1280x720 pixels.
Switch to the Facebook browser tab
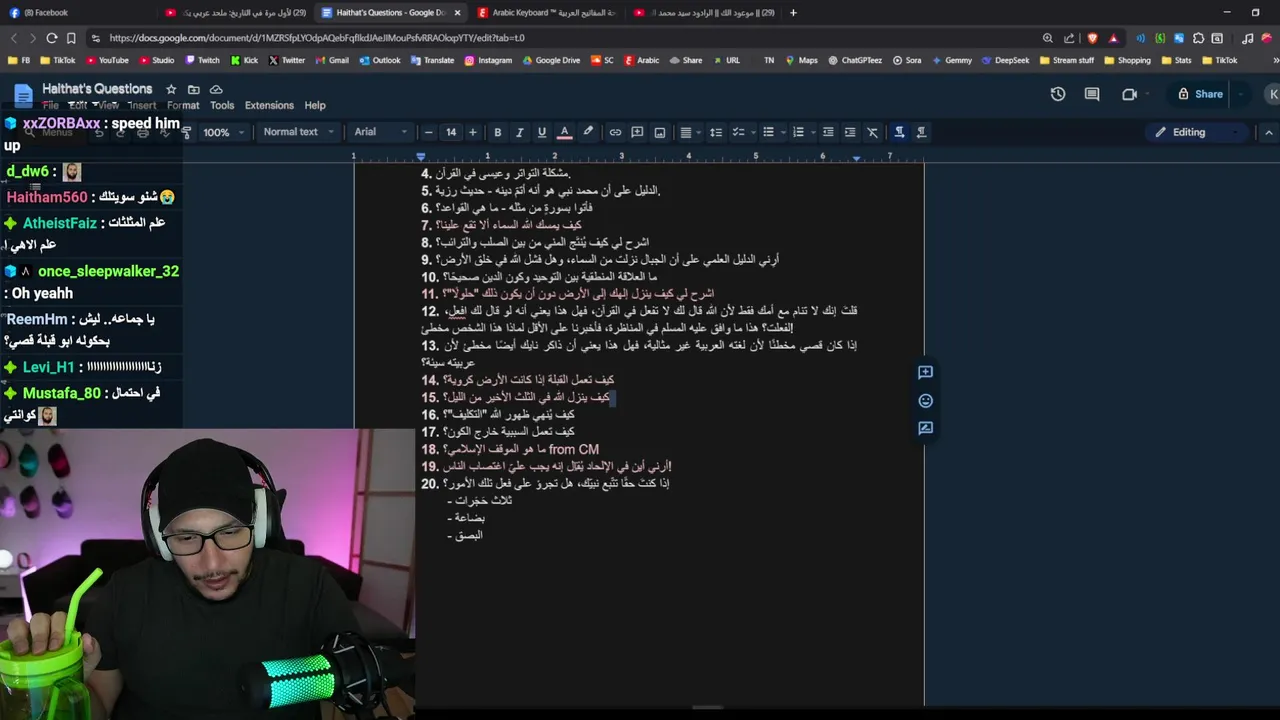tap(78, 13)
